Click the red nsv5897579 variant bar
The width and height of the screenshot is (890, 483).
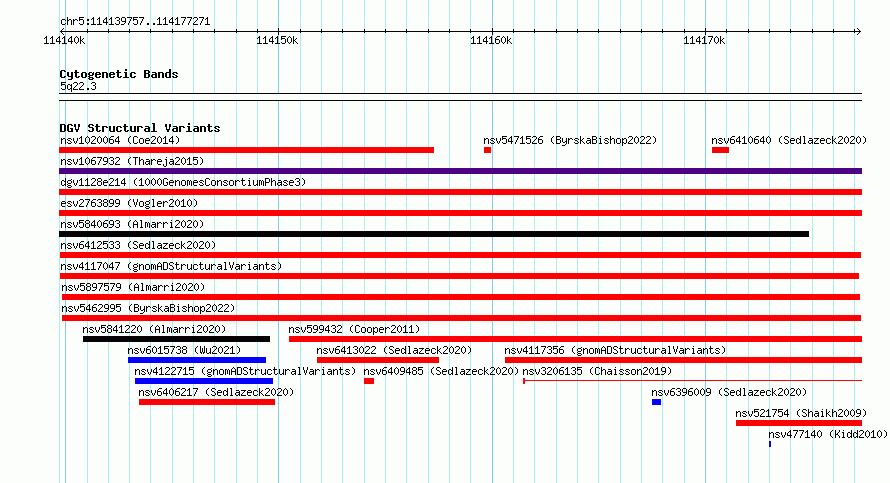point(461,297)
